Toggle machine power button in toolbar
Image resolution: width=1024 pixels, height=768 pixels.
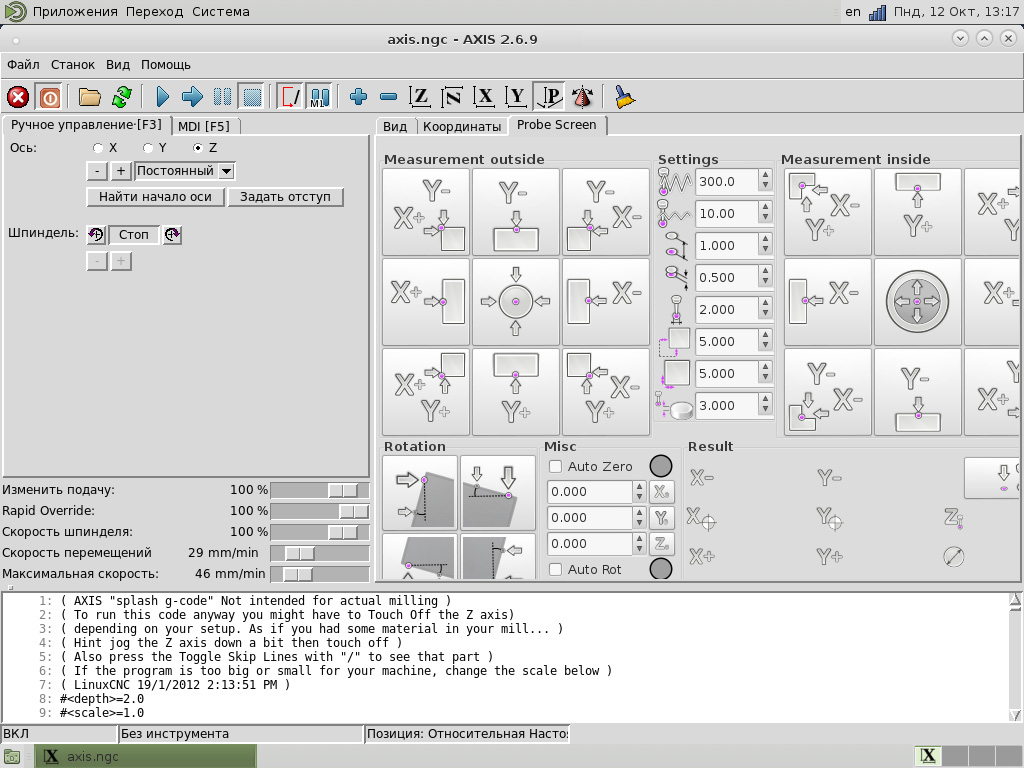(x=48, y=97)
